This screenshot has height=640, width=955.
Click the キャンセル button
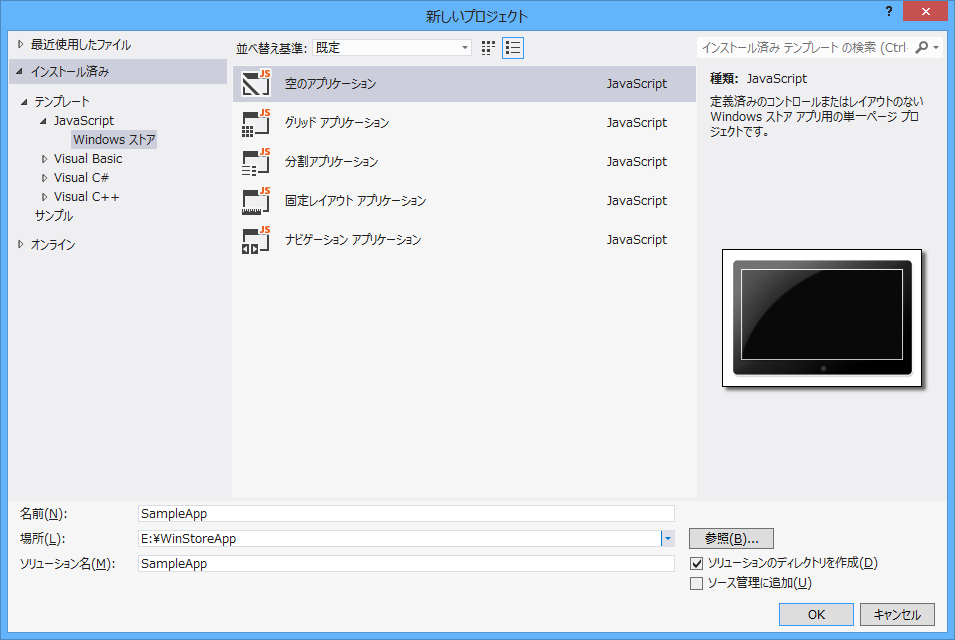pyautogui.click(x=897, y=614)
